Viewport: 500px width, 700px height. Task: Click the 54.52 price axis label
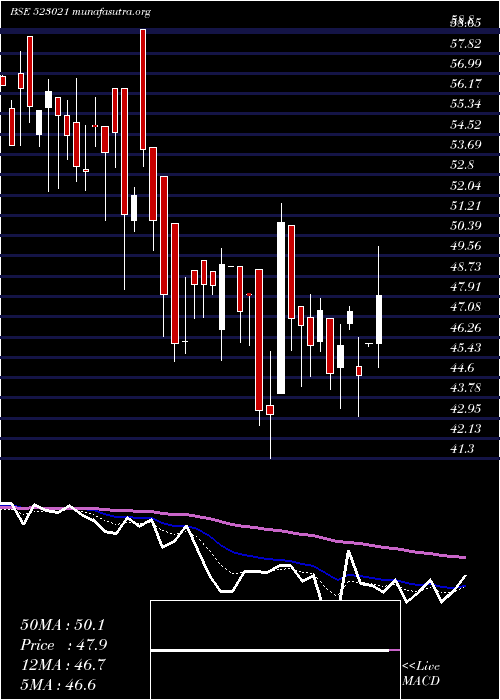coord(466,124)
